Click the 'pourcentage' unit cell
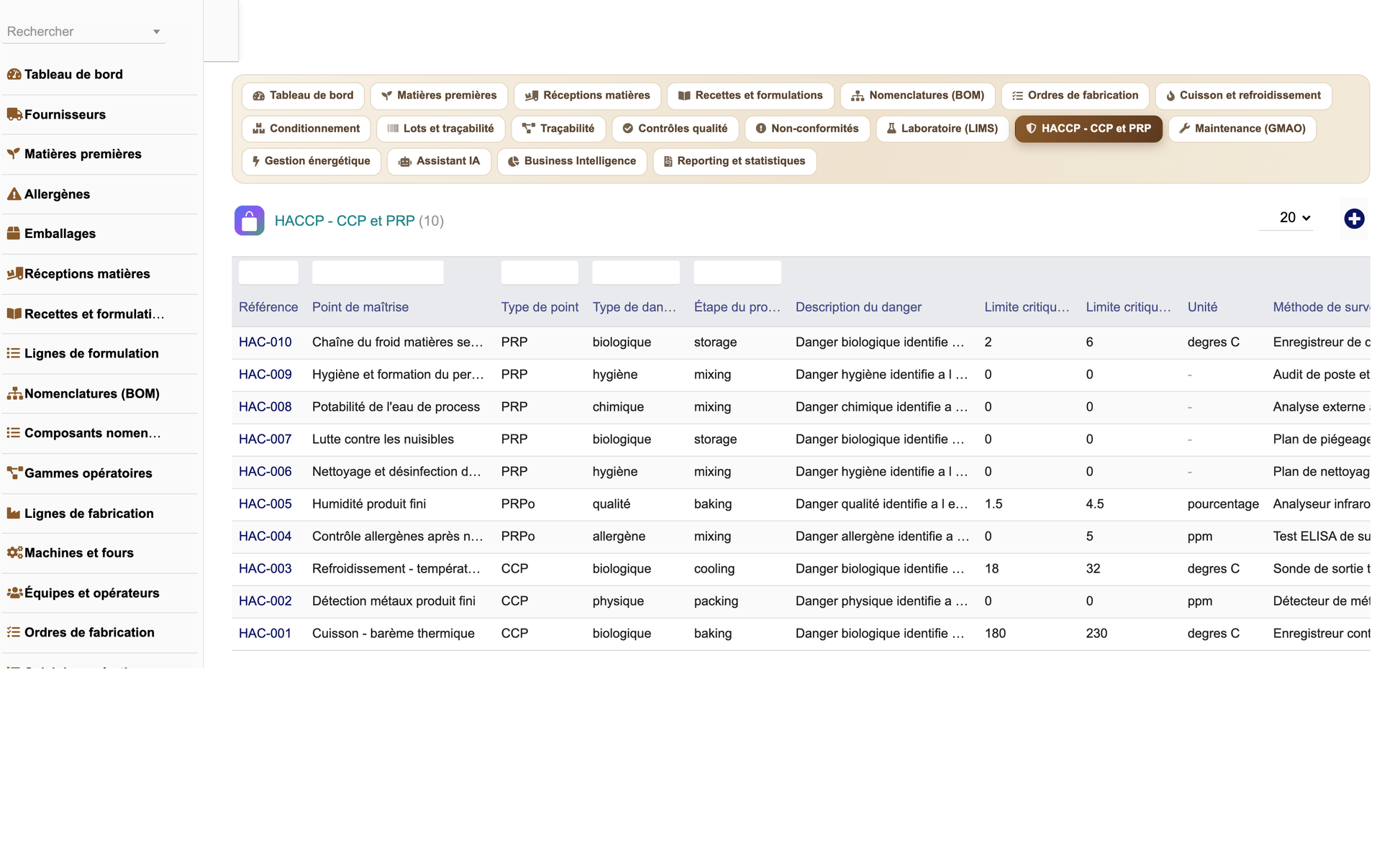 point(1223,504)
